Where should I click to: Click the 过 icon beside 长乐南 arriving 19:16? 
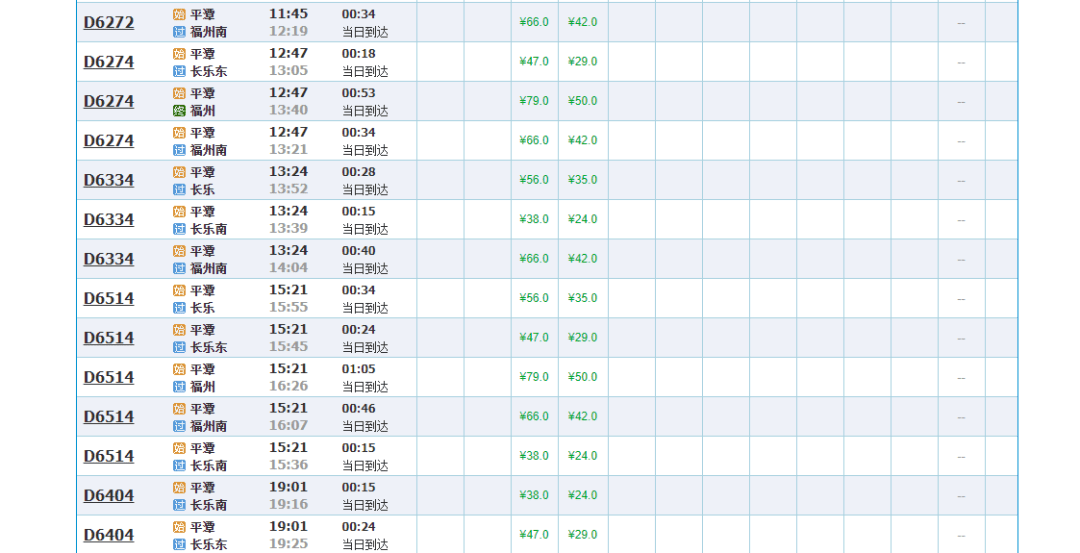(179, 505)
